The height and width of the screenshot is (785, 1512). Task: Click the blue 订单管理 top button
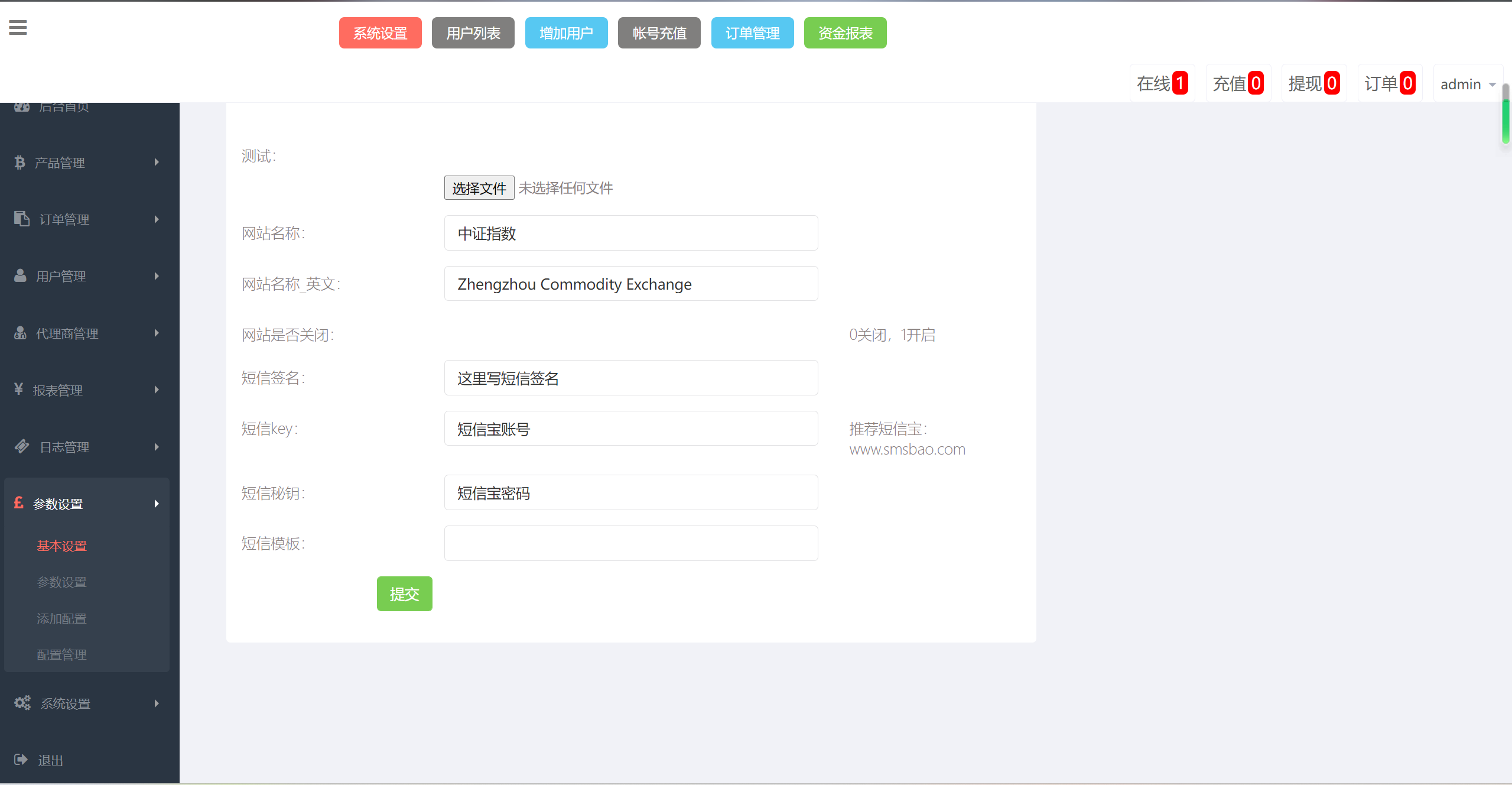coord(753,33)
